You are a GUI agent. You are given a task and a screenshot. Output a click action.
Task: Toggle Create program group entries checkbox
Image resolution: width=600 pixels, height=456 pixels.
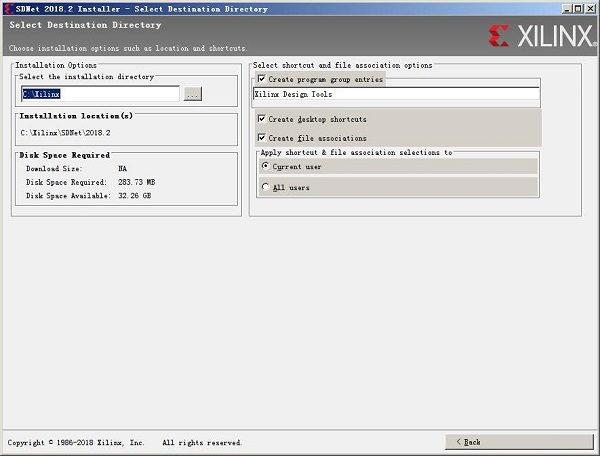(x=262, y=79)
